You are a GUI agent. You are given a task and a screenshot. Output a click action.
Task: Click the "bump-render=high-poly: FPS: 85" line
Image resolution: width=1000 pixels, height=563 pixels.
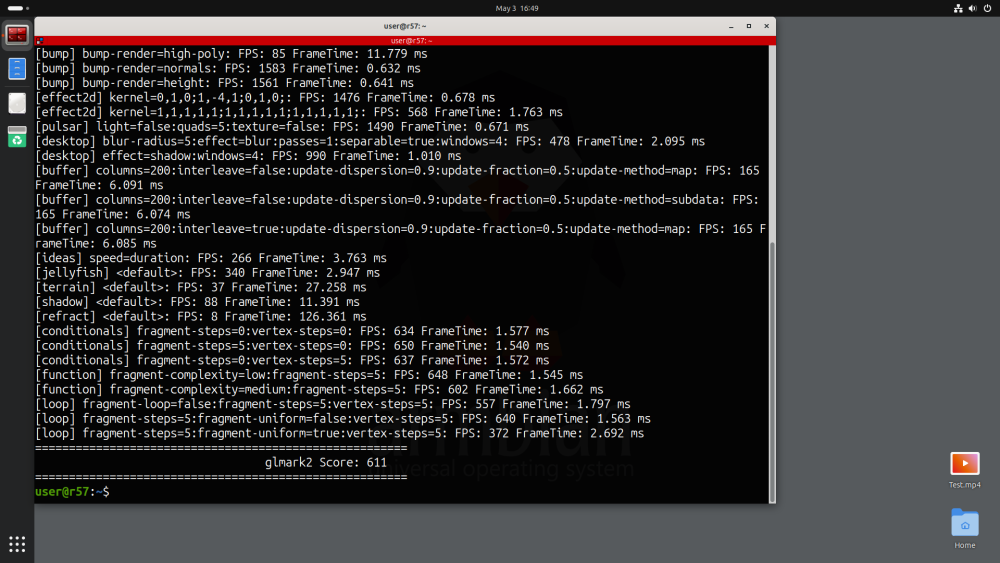point(231,54)
